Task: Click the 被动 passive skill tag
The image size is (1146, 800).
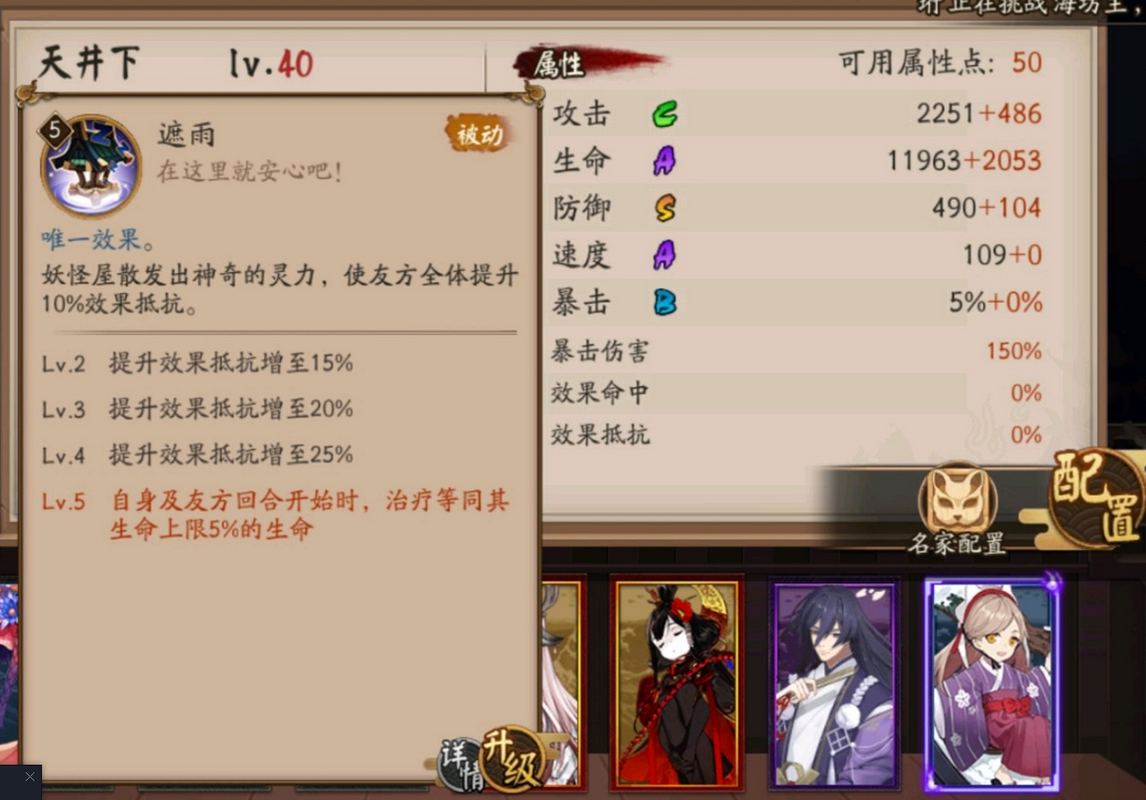Action: (479, 134)
